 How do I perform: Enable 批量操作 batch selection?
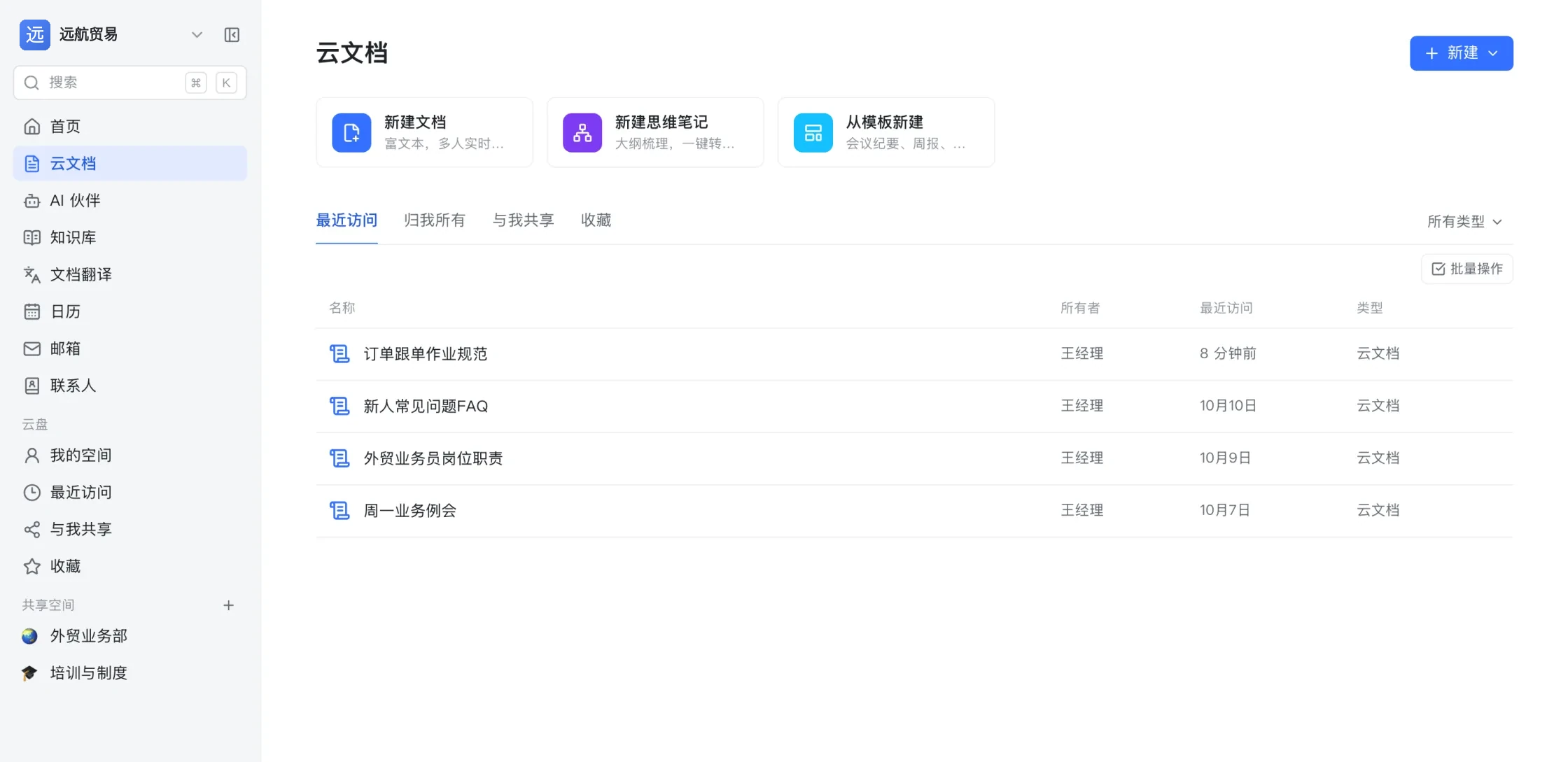[1467, 269]
